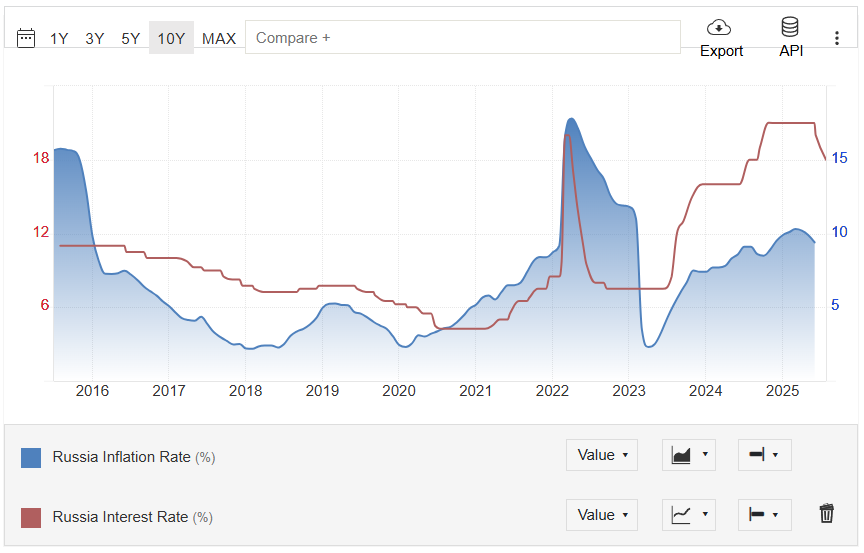Open Value dropdown for Russia Inflation Rate
Viewport: 864px width, 553px height.
coord(602,455)
